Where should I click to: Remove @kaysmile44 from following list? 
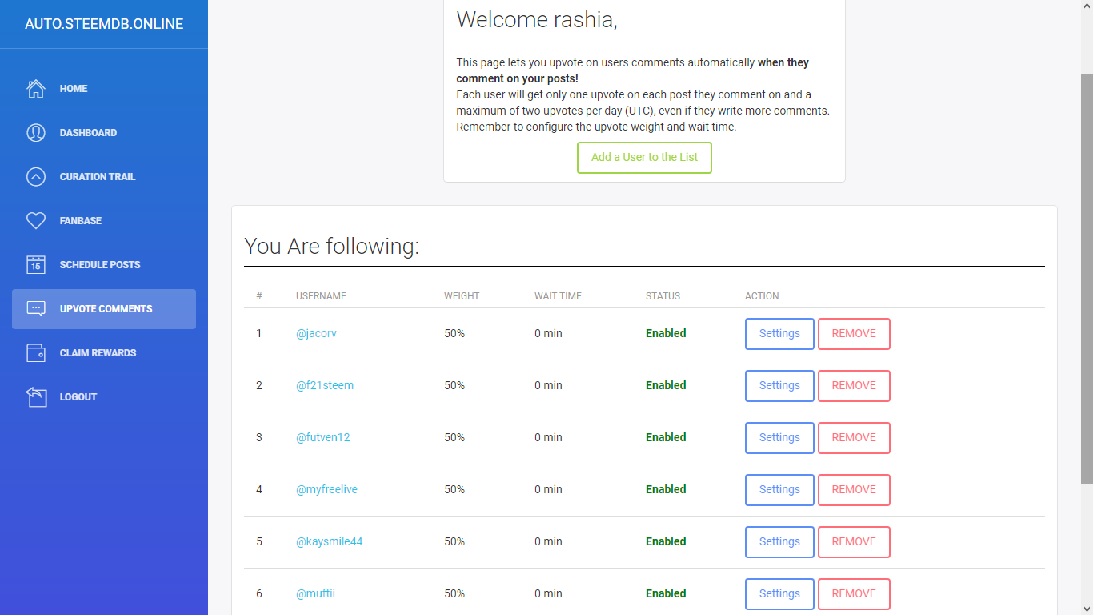853,542
